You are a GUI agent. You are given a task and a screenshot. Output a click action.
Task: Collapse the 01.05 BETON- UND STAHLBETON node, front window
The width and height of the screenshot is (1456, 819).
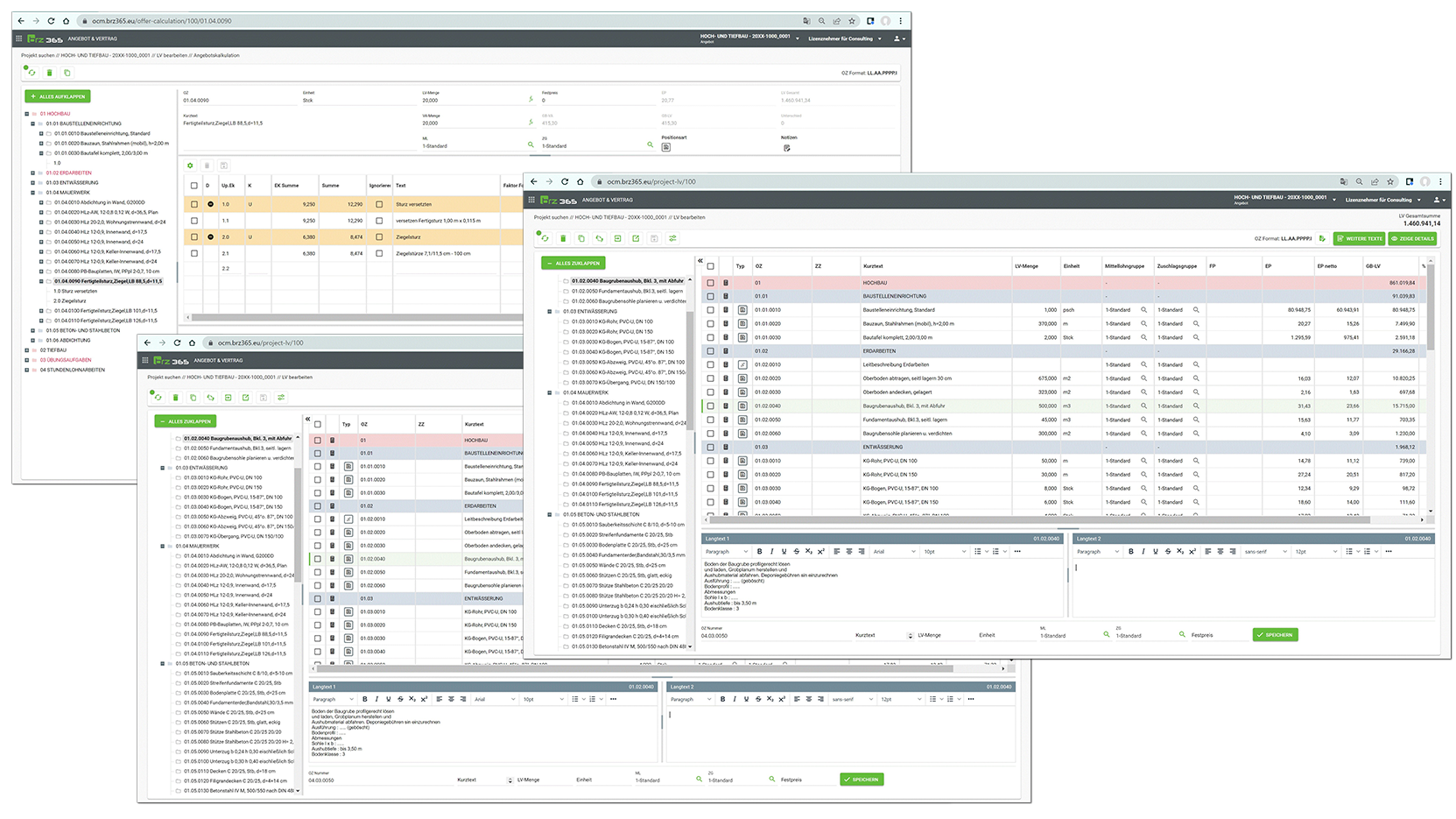(x=550, y=514)
